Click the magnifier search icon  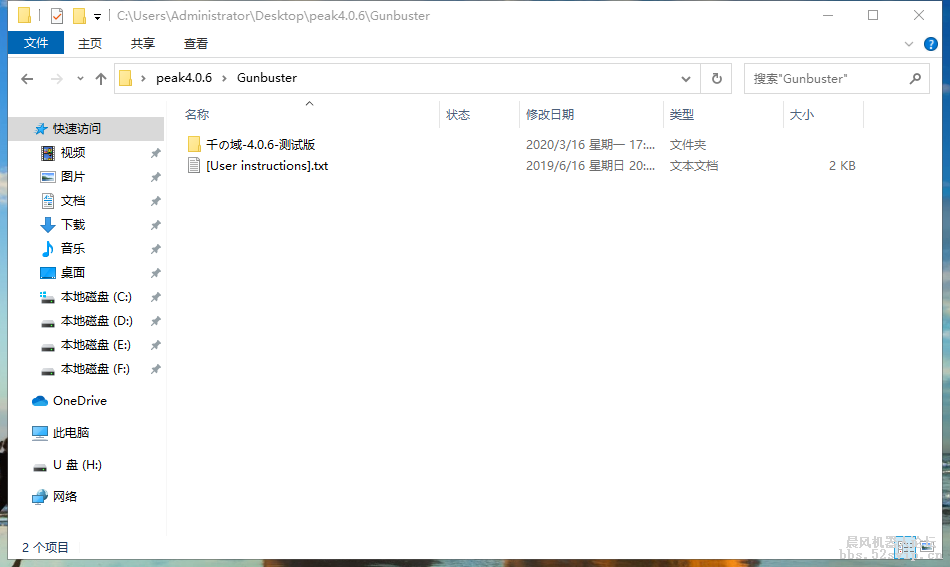point(915,79)
